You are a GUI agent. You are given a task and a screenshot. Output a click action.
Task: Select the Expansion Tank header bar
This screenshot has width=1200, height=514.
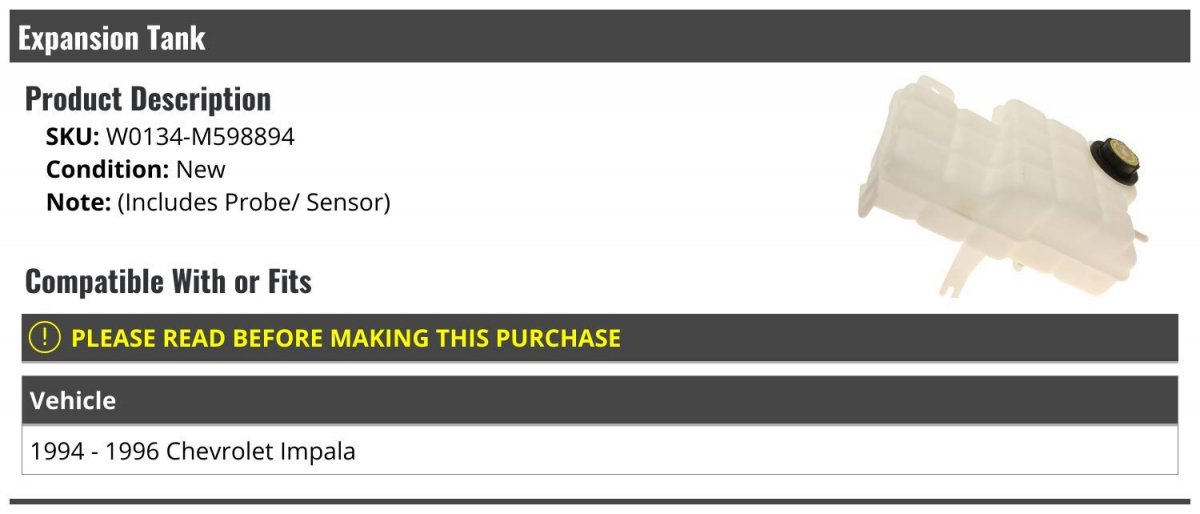pyautogui.click(x=600, y=37)
